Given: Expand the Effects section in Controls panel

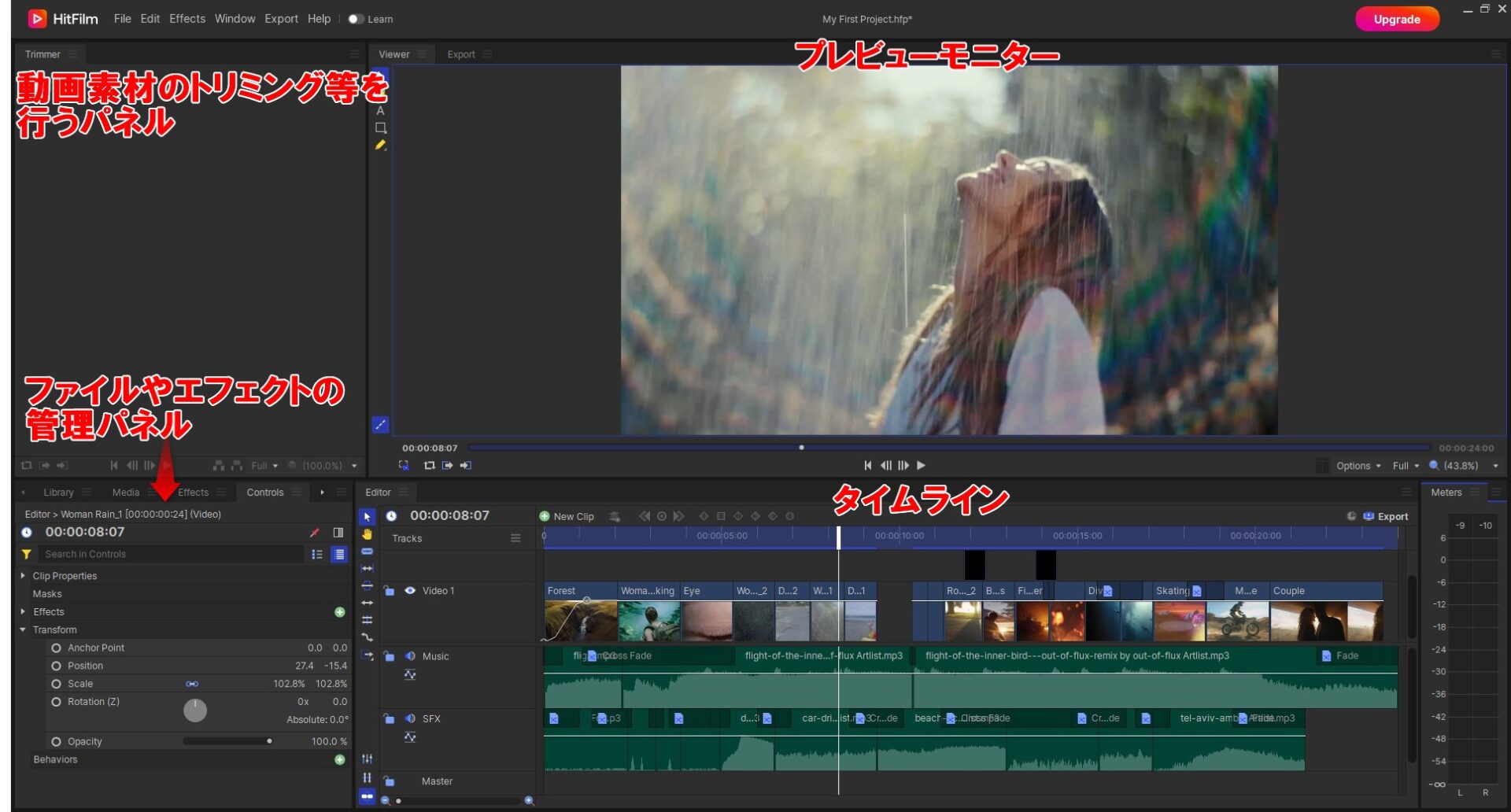Looking at the screenshot, I should coord(22,611).
